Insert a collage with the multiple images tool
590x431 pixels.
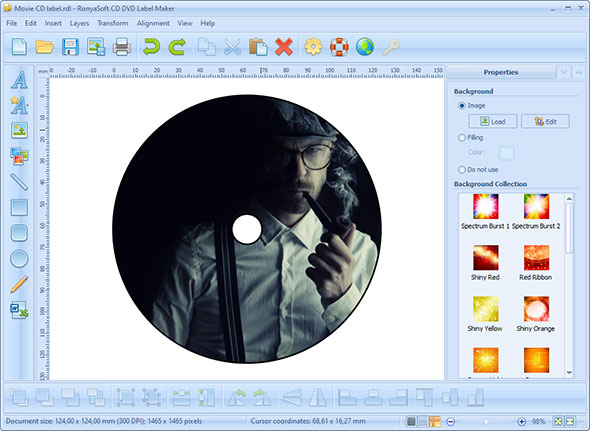[19, 156]
